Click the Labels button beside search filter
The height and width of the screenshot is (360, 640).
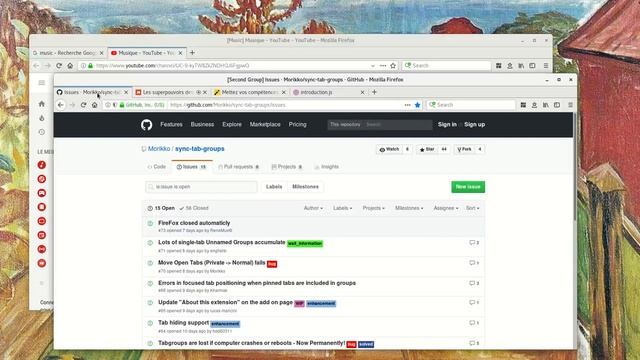tap(274, 187)
